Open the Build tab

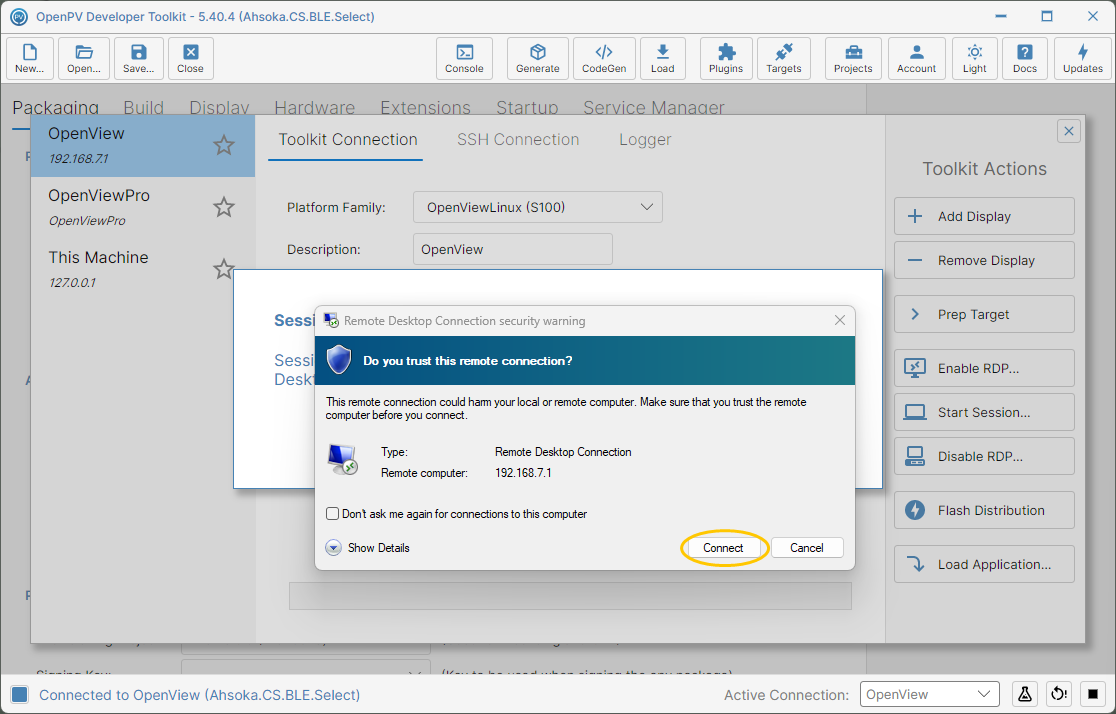(143, 107)
